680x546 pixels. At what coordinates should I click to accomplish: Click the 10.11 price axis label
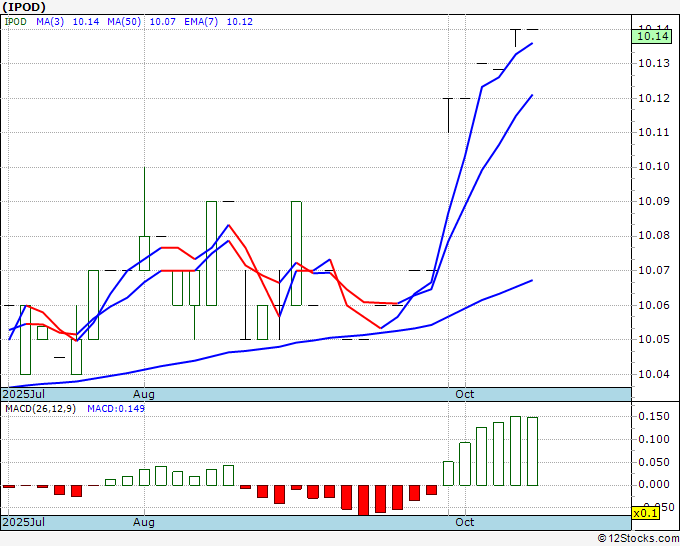tap(654, 132)
